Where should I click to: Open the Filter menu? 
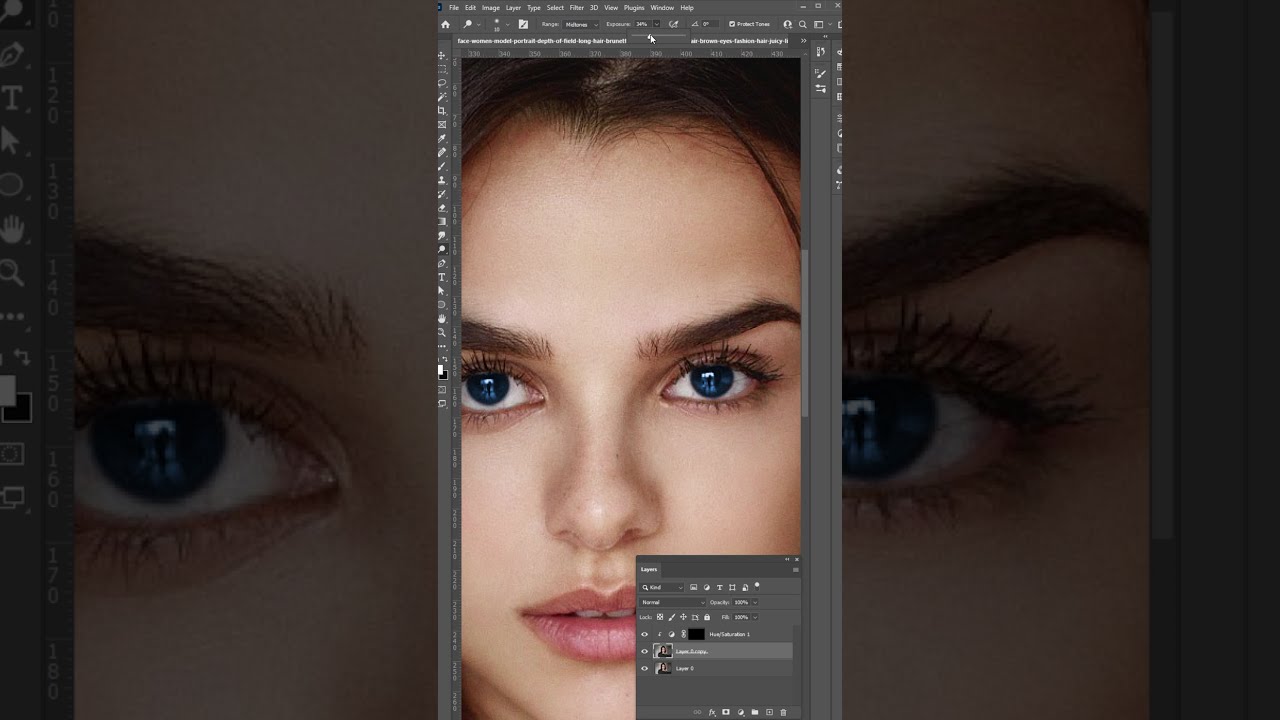pyautogui.click(x=576, y=8)
